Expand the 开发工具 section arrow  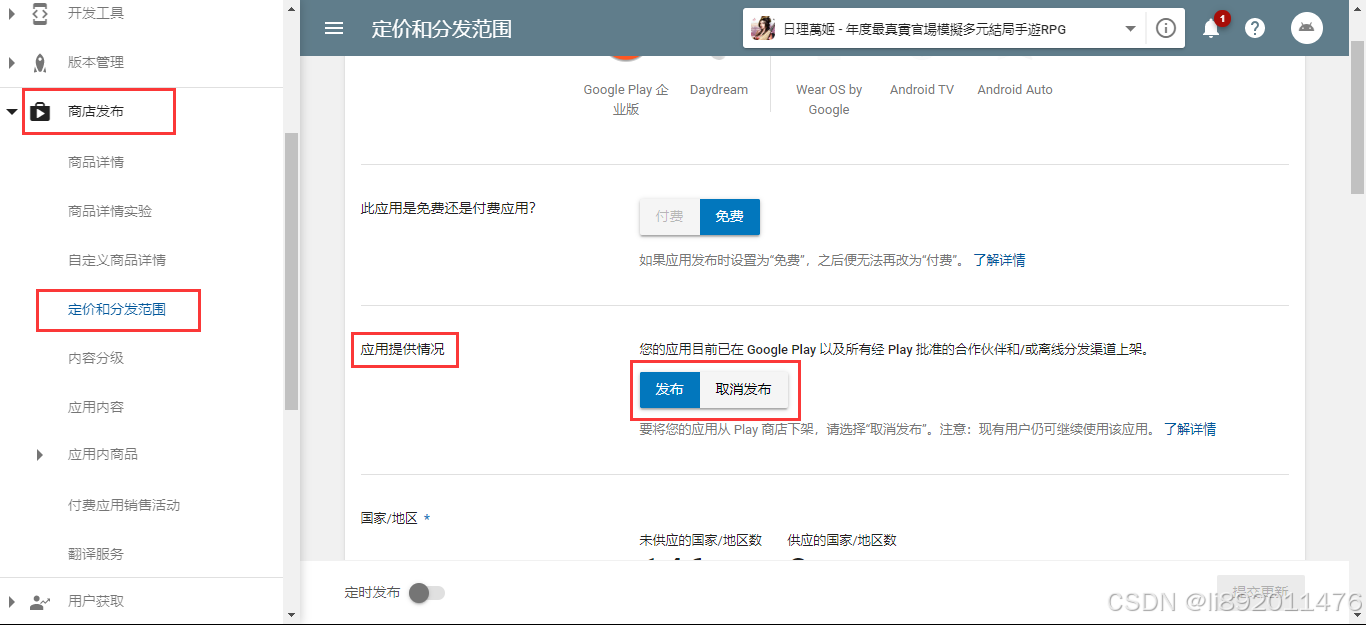point(12,14)
